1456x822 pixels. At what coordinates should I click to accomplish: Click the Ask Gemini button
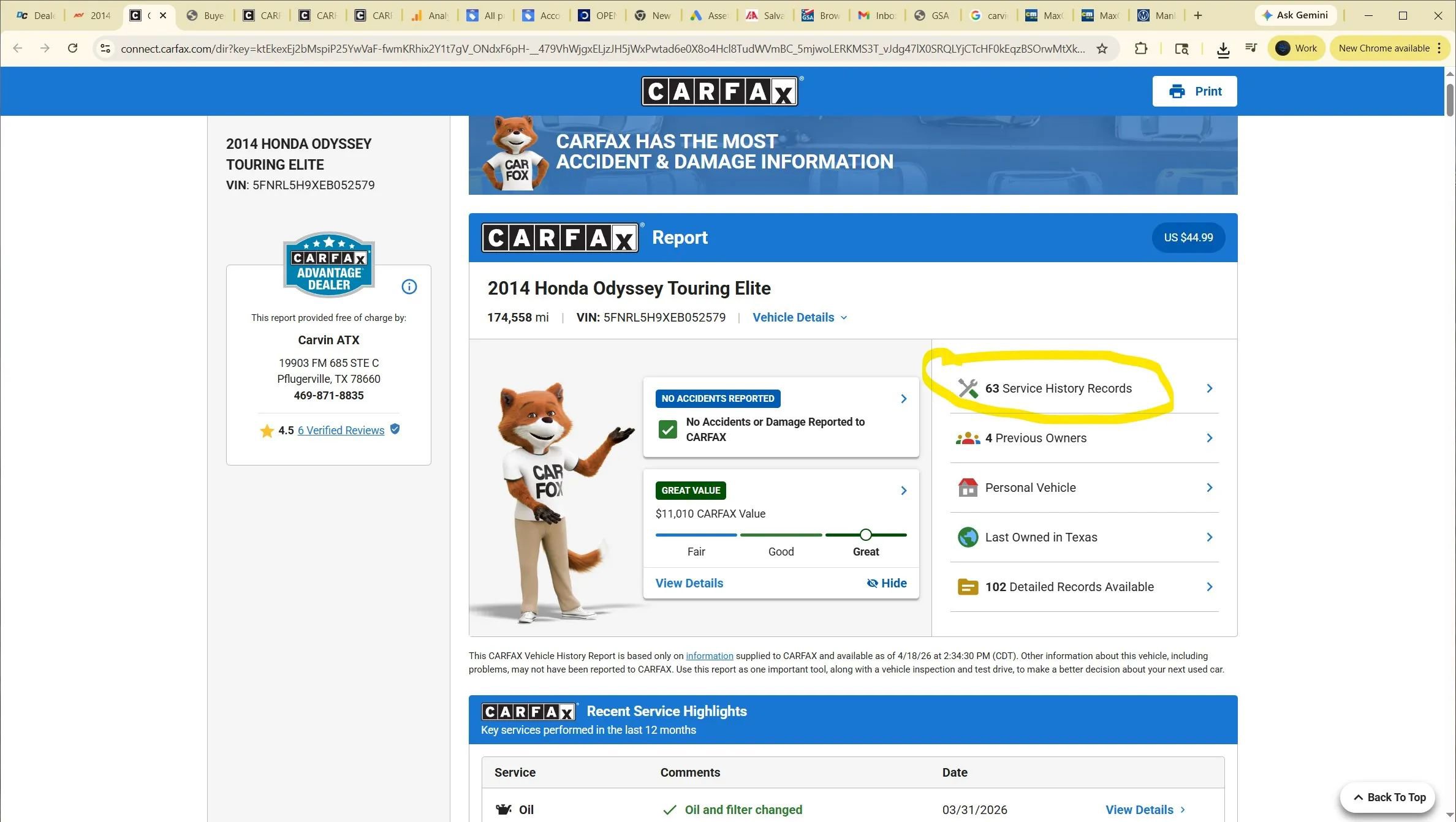pyautogui.click(x=1295, y=15)
